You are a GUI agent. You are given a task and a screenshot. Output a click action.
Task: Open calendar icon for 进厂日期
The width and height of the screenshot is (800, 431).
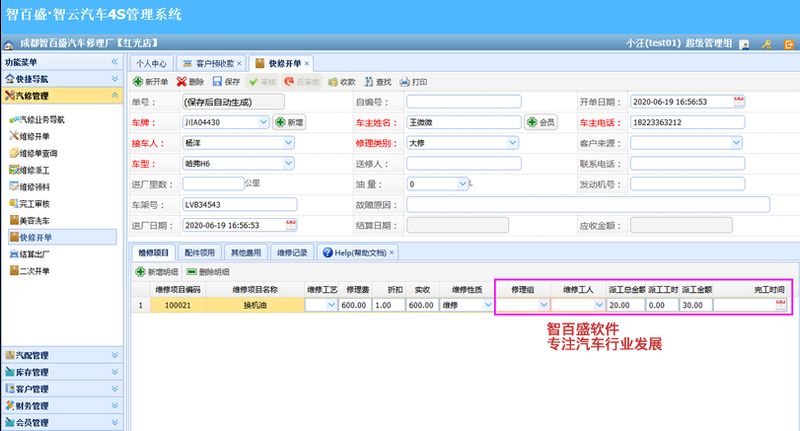pos(291,225)
